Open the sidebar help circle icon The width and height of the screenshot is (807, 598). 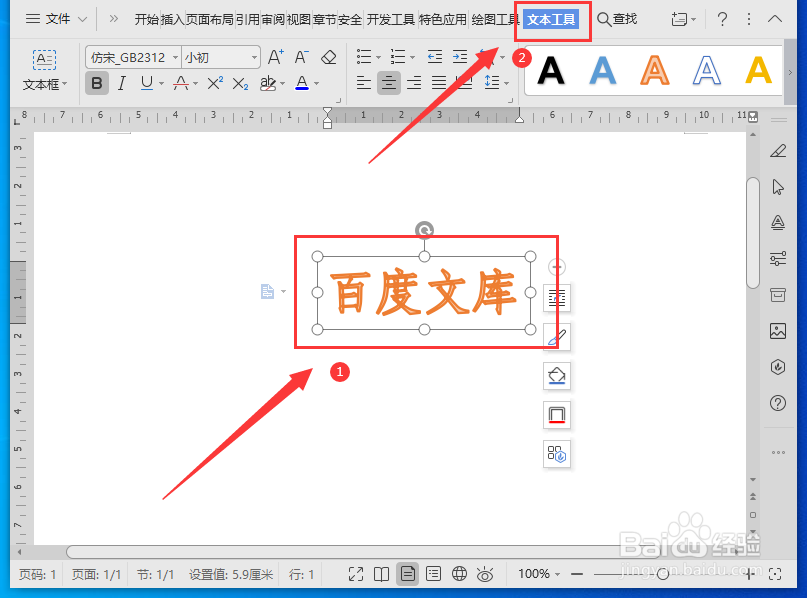778,403
